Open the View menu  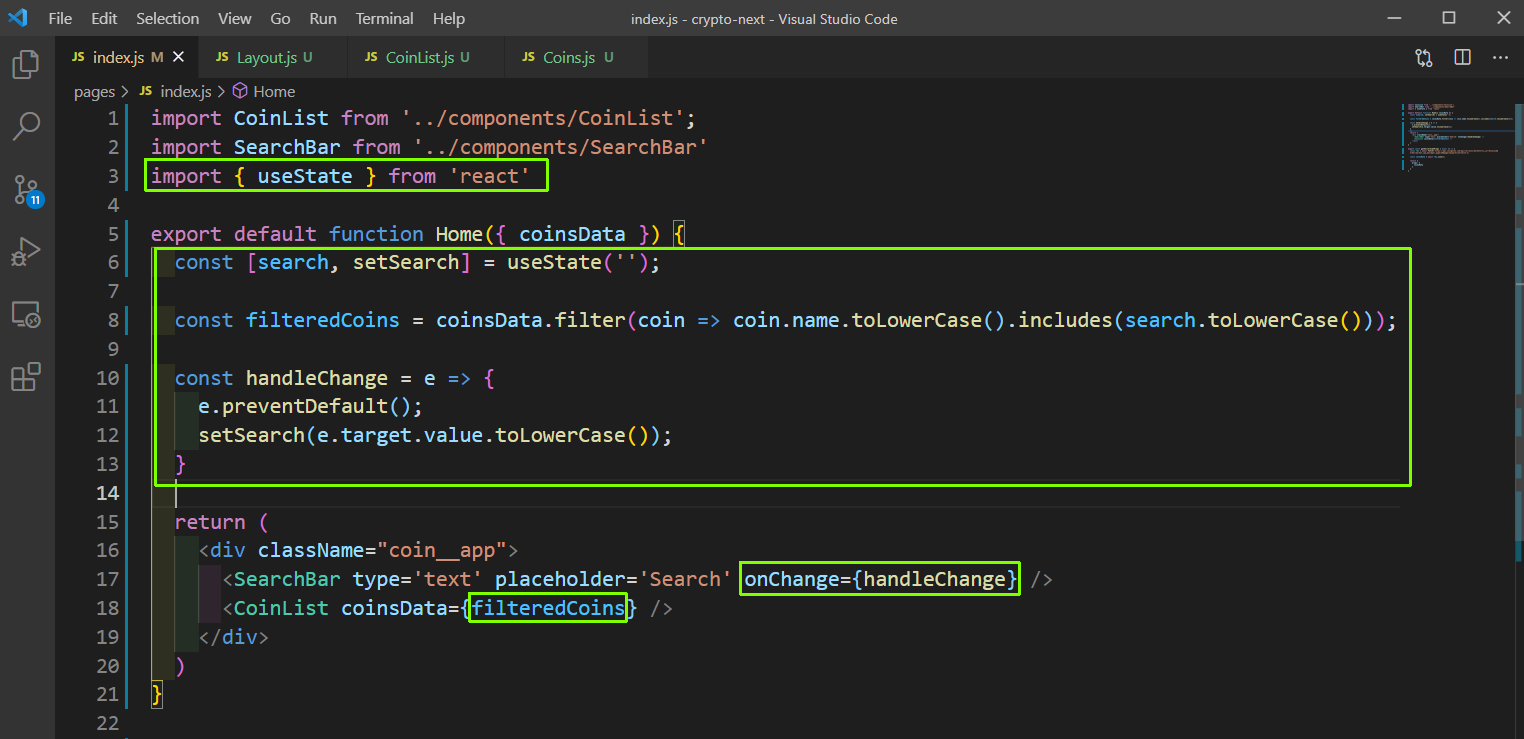coord(235,19)
